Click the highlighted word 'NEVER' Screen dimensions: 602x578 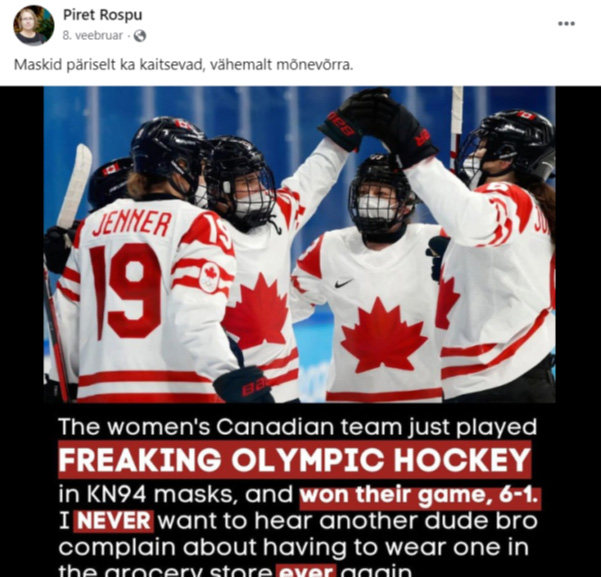point(114,522)
